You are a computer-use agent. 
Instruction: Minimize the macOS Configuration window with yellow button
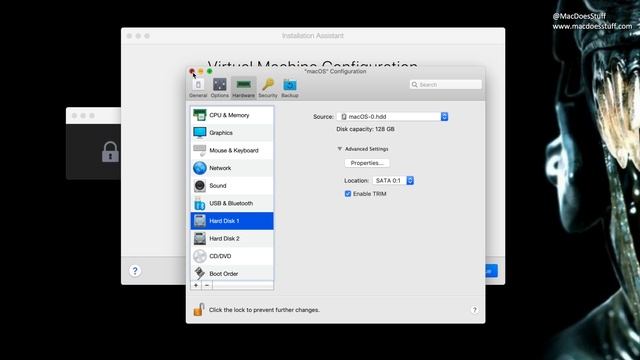pos(201,71)
